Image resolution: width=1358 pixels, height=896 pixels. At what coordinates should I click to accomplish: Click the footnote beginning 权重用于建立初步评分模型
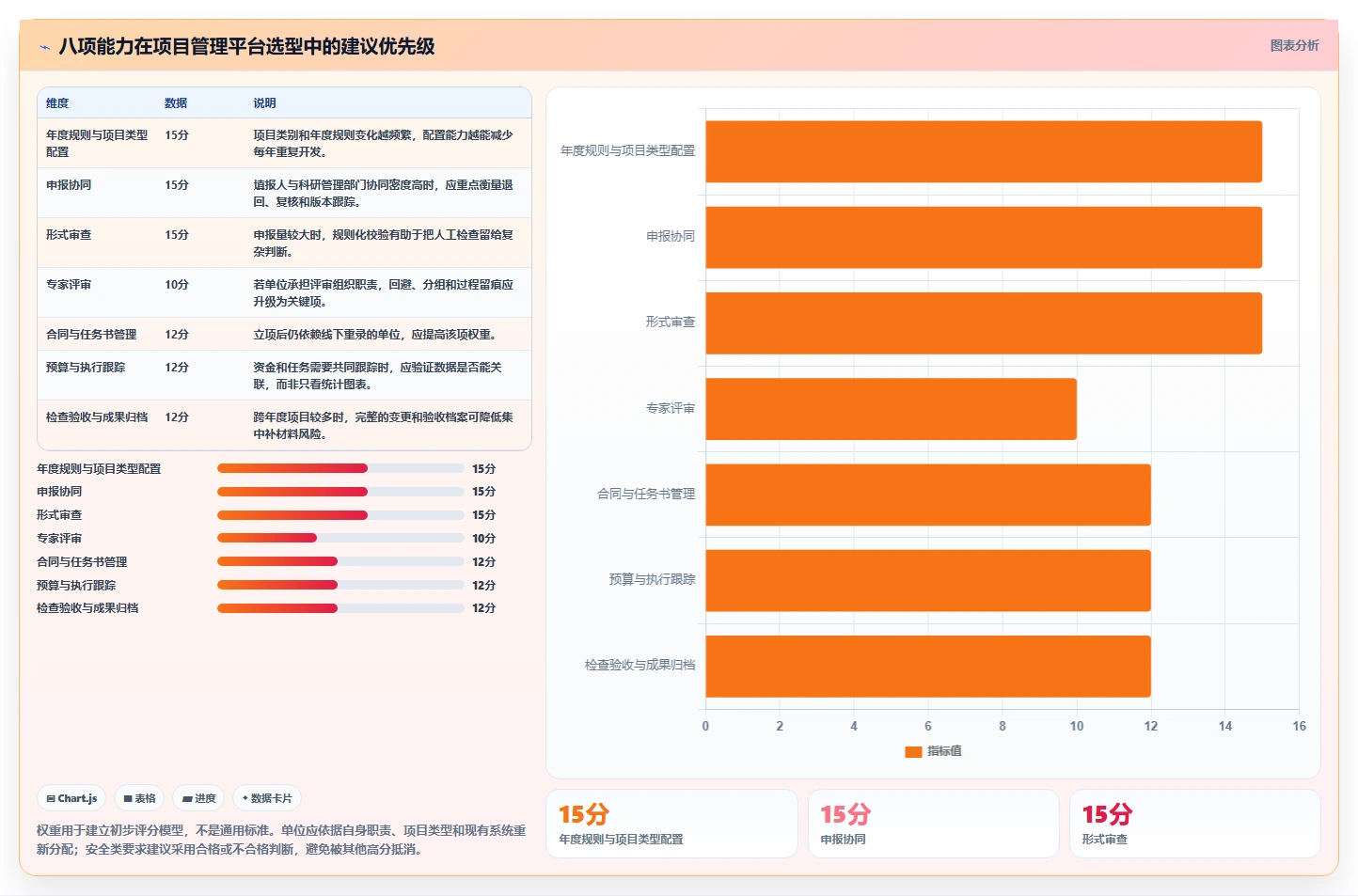click(281, 840)
